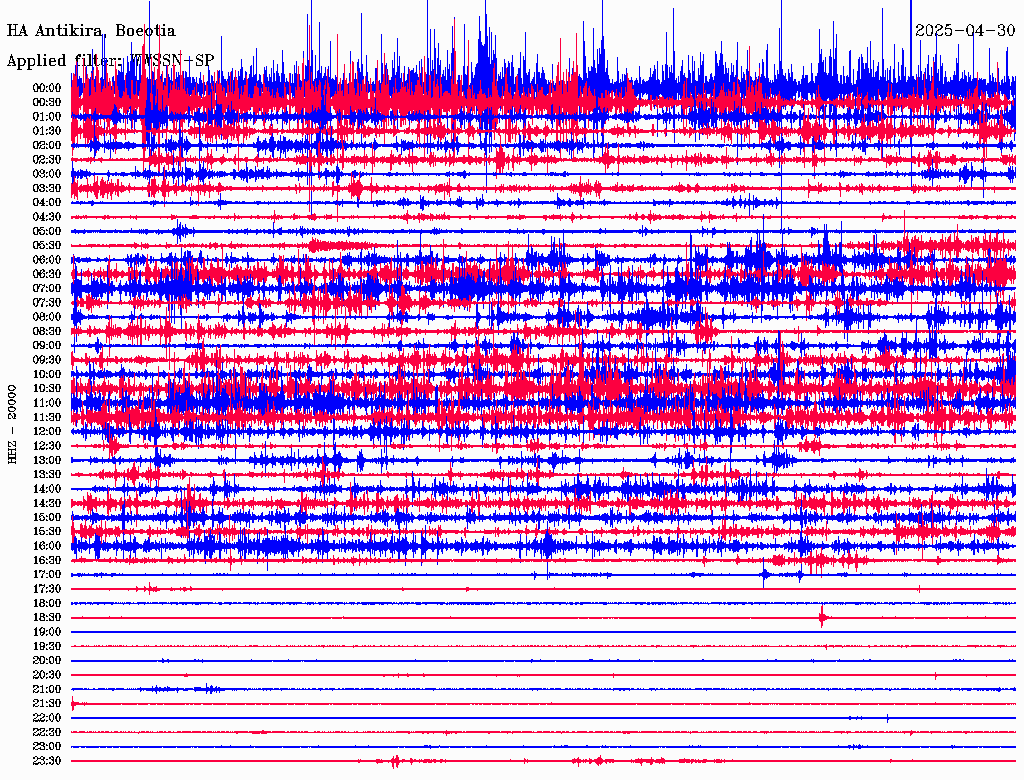
Task: Select the 21:30 time label
Action: coord(47,704)
